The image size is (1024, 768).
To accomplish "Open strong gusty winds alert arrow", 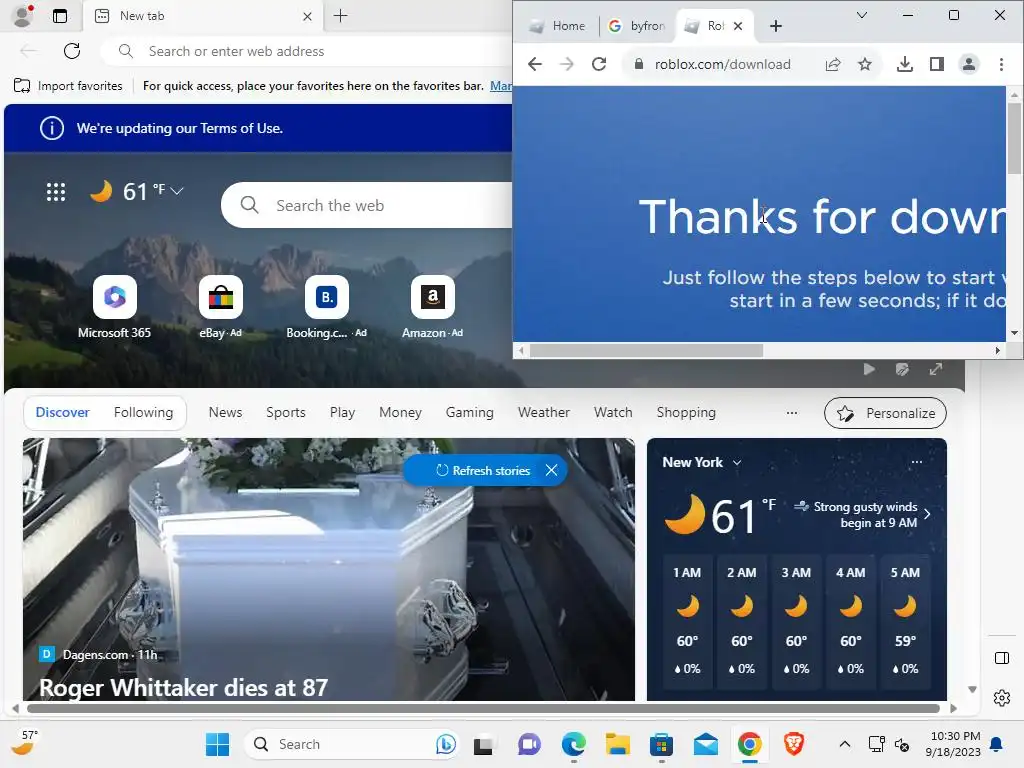I will tap(927, 514).
